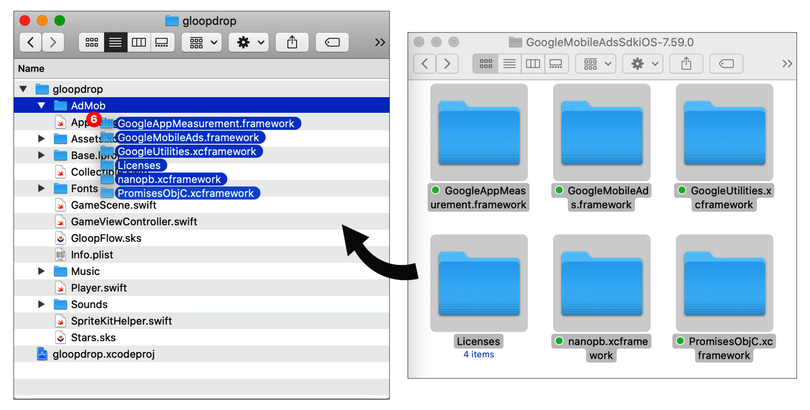Open action gear menu in gloopdrop window
Viewport: 810px width, 410px height.
tap(249, 42)
